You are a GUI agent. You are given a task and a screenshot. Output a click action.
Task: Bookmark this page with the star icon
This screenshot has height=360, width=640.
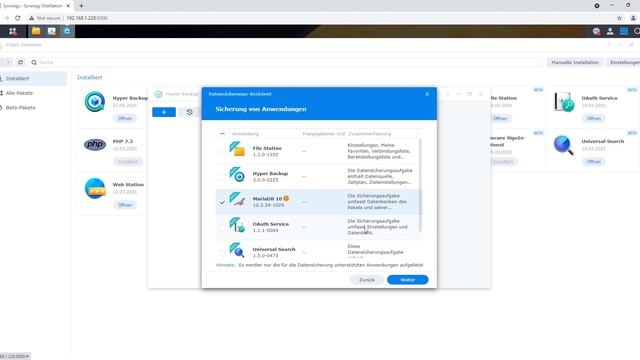(x=620, y=18)
